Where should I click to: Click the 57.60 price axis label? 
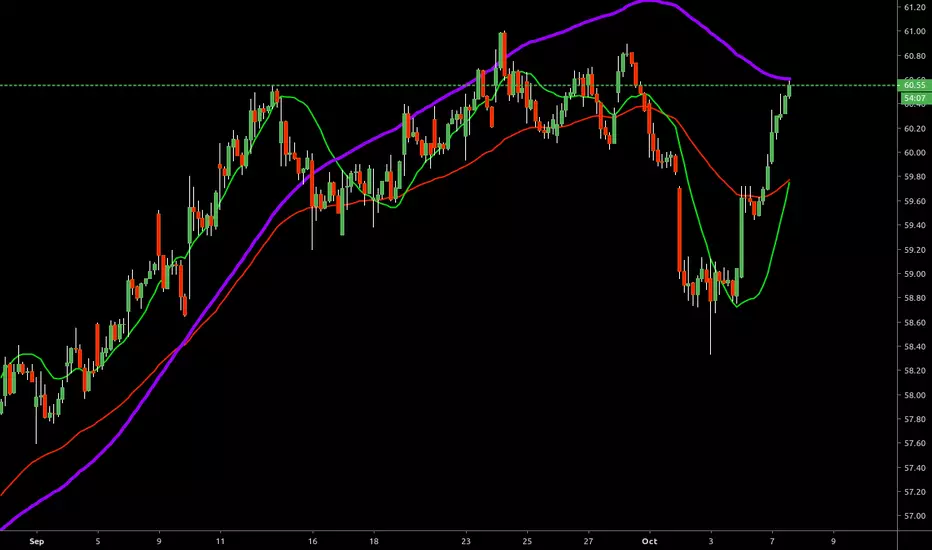(914, 443)
